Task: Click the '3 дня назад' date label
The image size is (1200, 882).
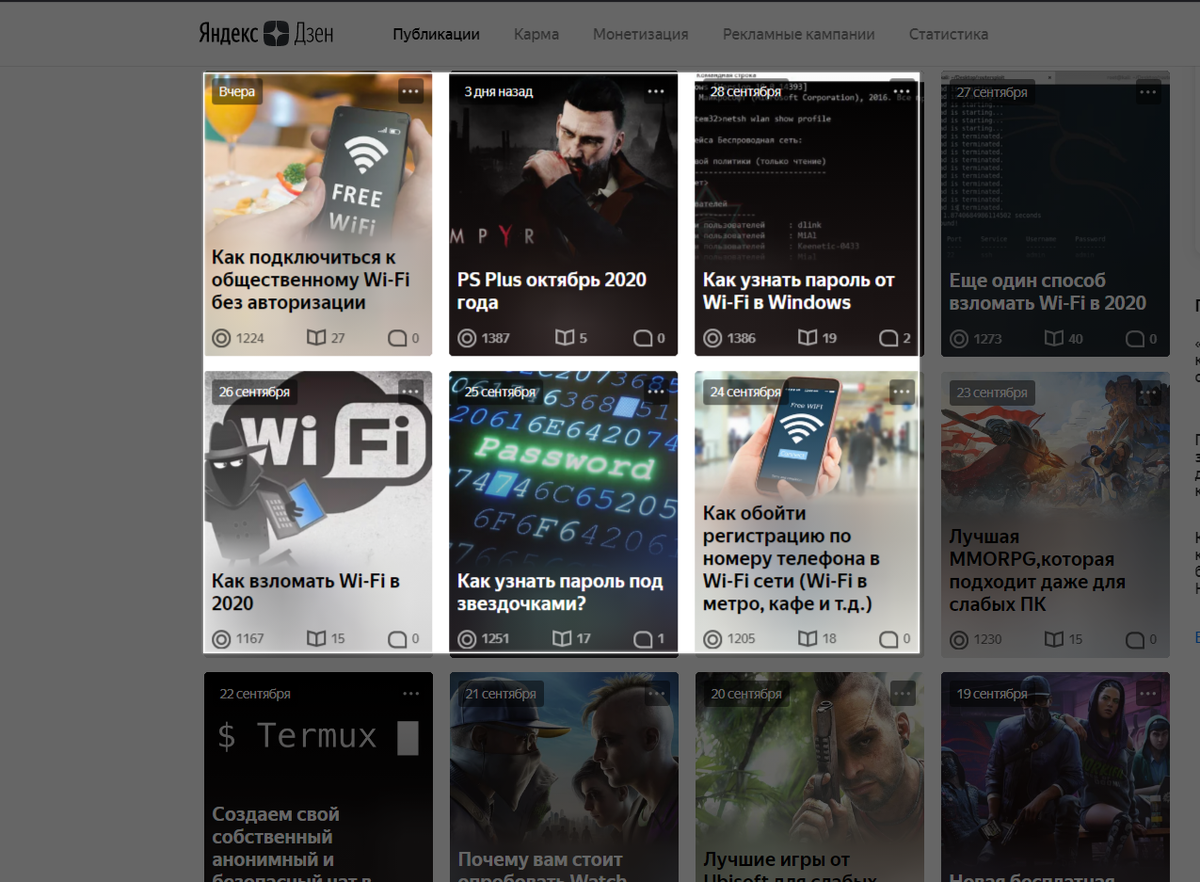Action: pos(499,91)
